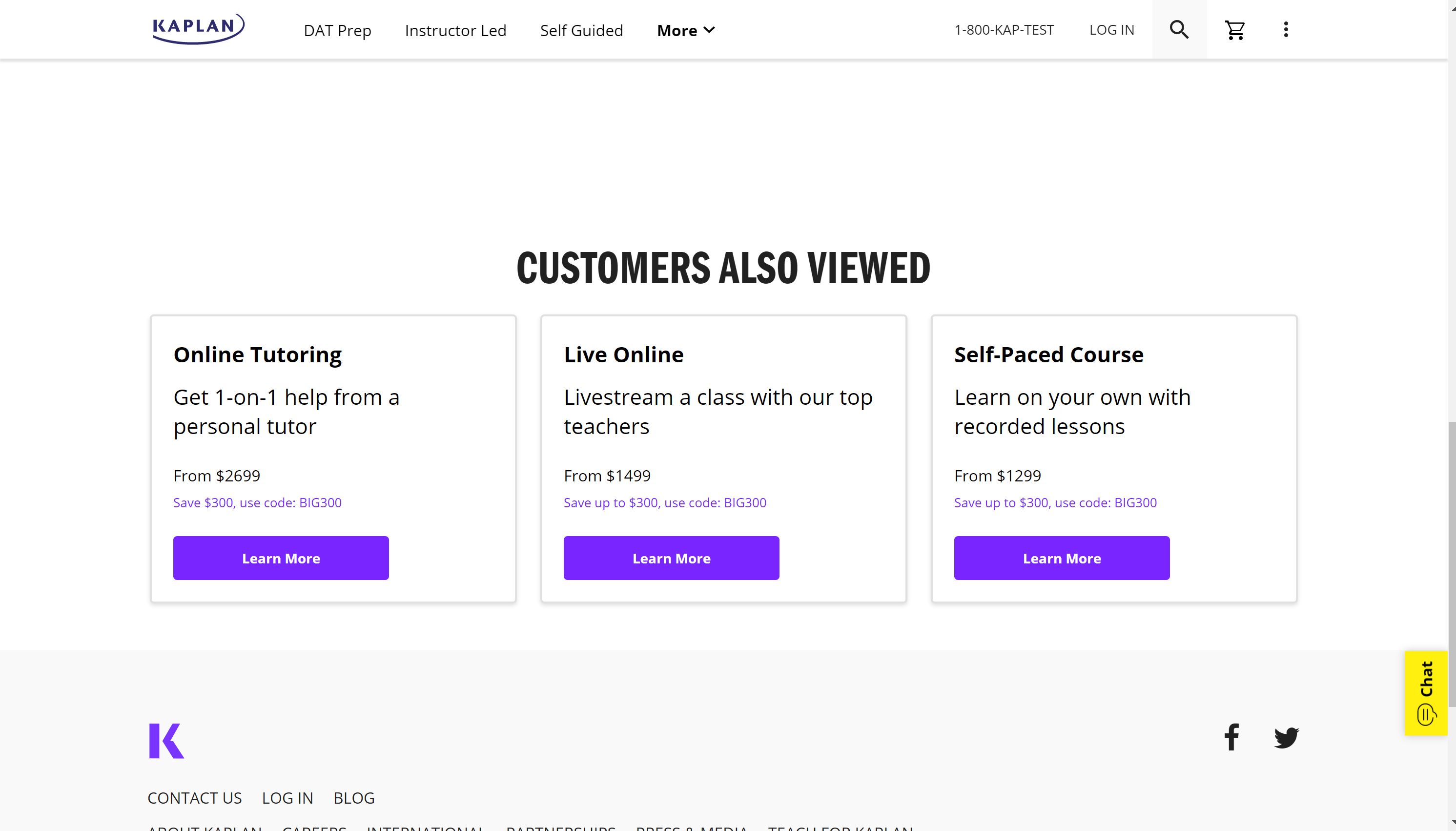The width and height of the screenshot is (1456, 831).
Task: Go to DAT Prep menu item
Action: 337,30
